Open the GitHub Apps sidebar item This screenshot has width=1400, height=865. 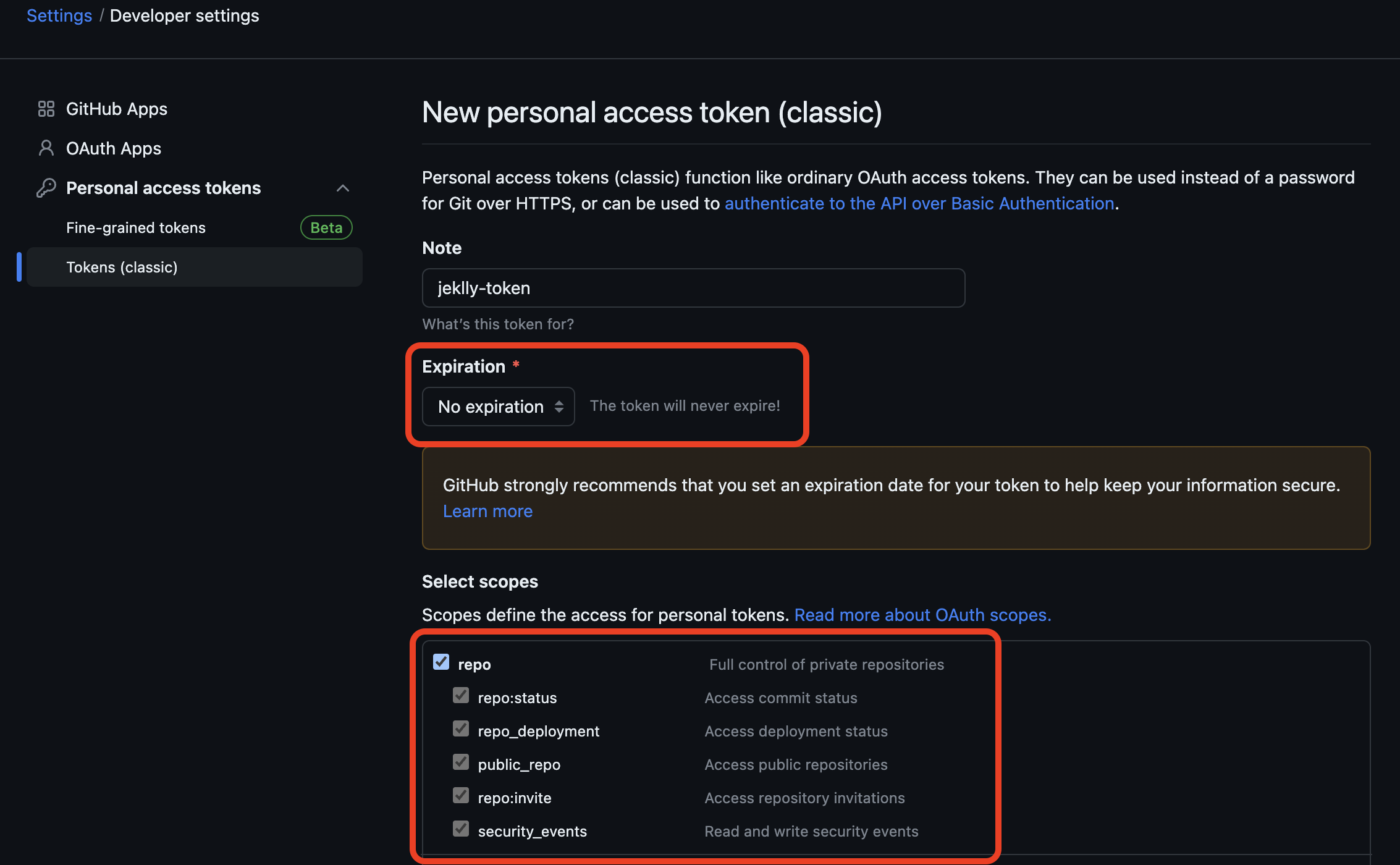[x=117, y=109]
